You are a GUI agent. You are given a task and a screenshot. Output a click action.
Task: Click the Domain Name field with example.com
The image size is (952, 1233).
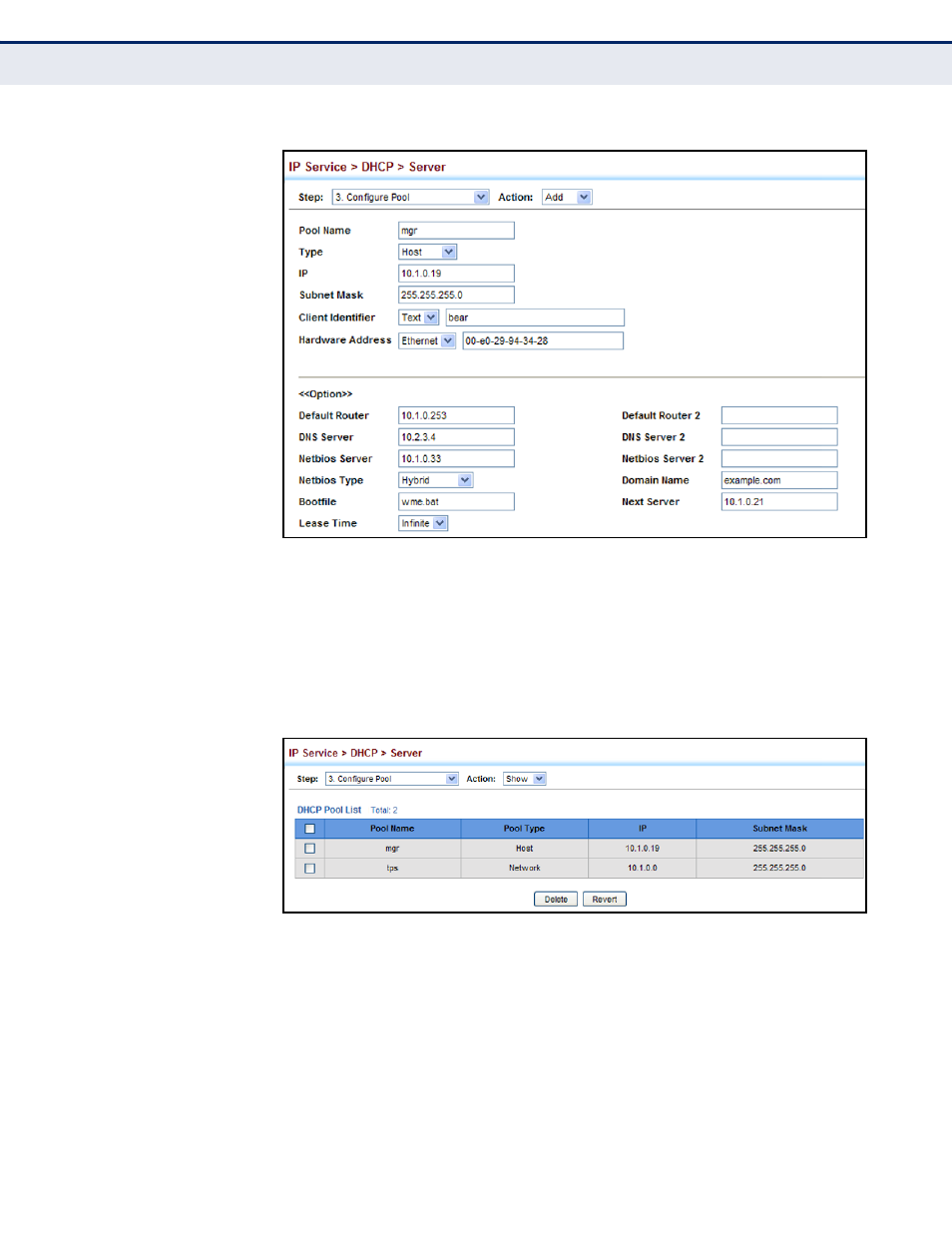coord(779,480)
